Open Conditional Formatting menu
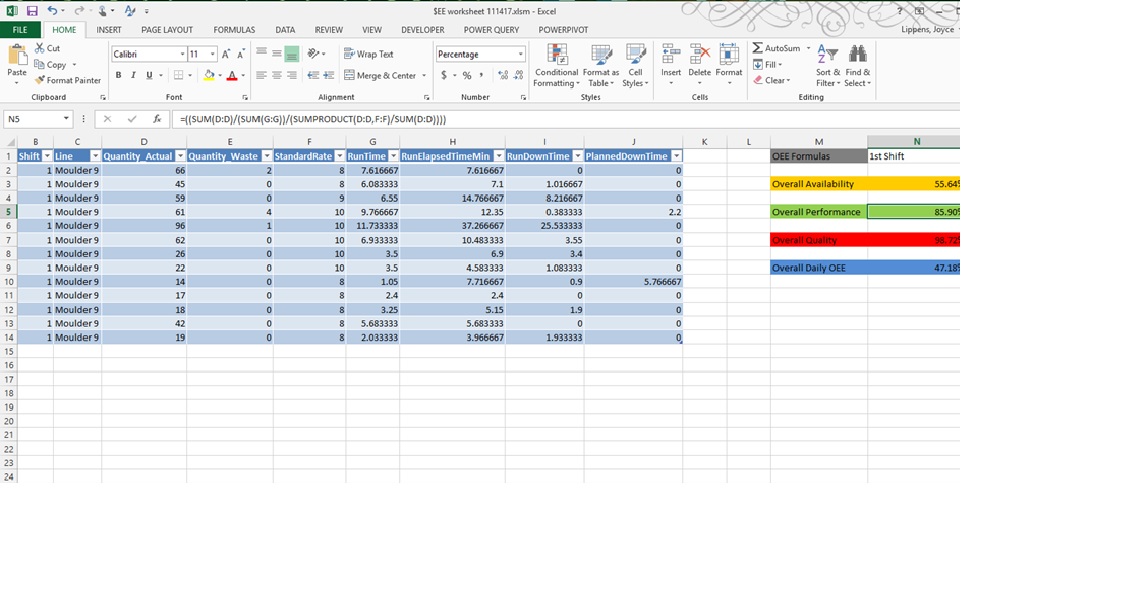 556,65
